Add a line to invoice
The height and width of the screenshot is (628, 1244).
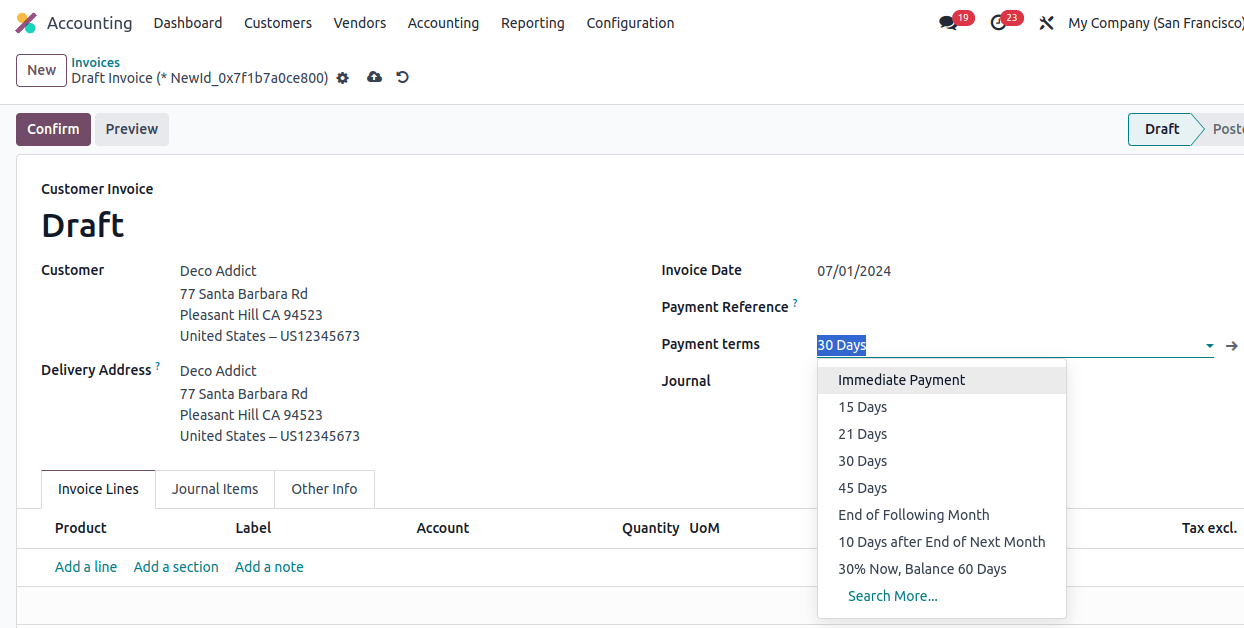coord(86,567)
